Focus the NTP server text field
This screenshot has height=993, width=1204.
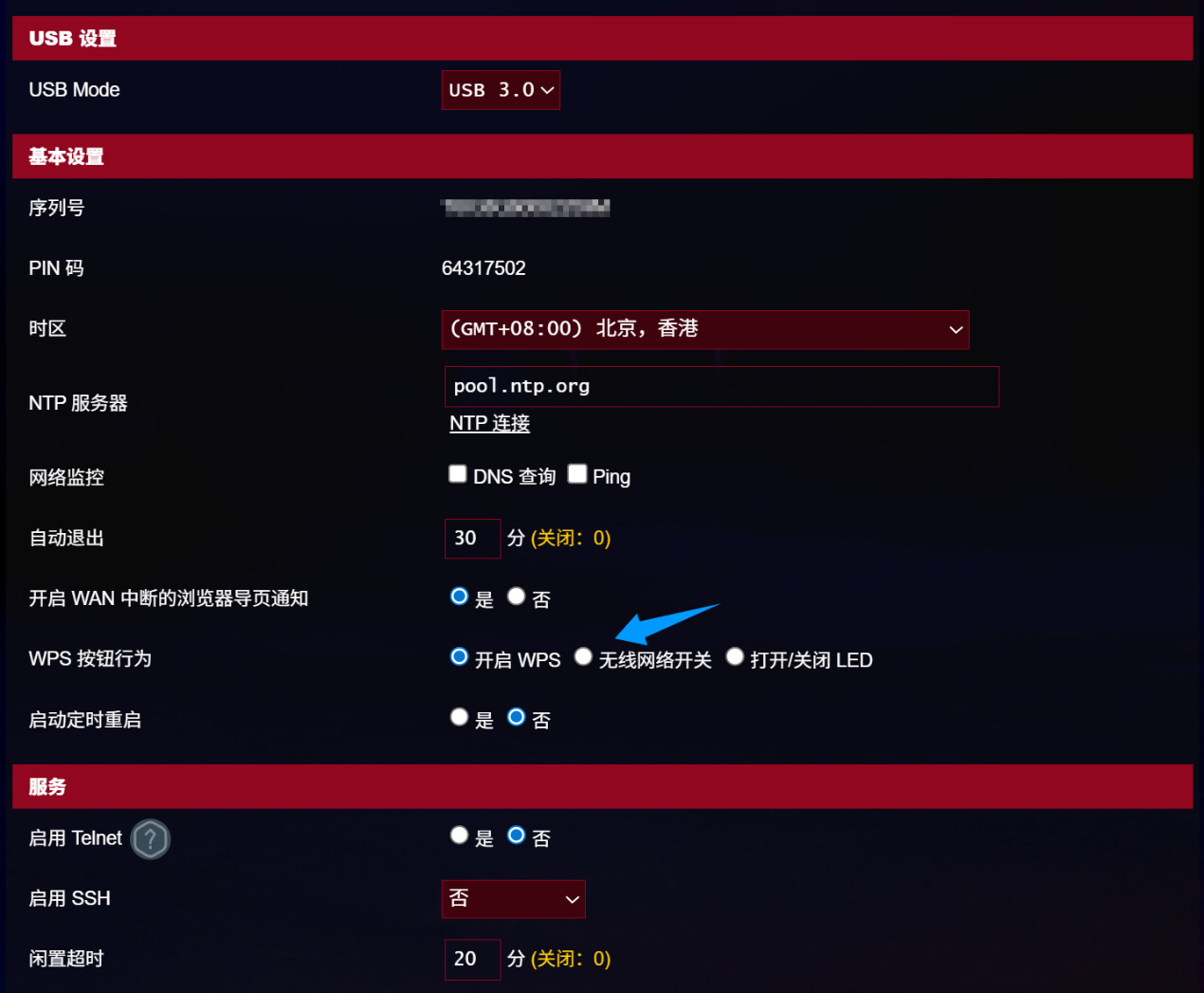(x=721, y=387)
